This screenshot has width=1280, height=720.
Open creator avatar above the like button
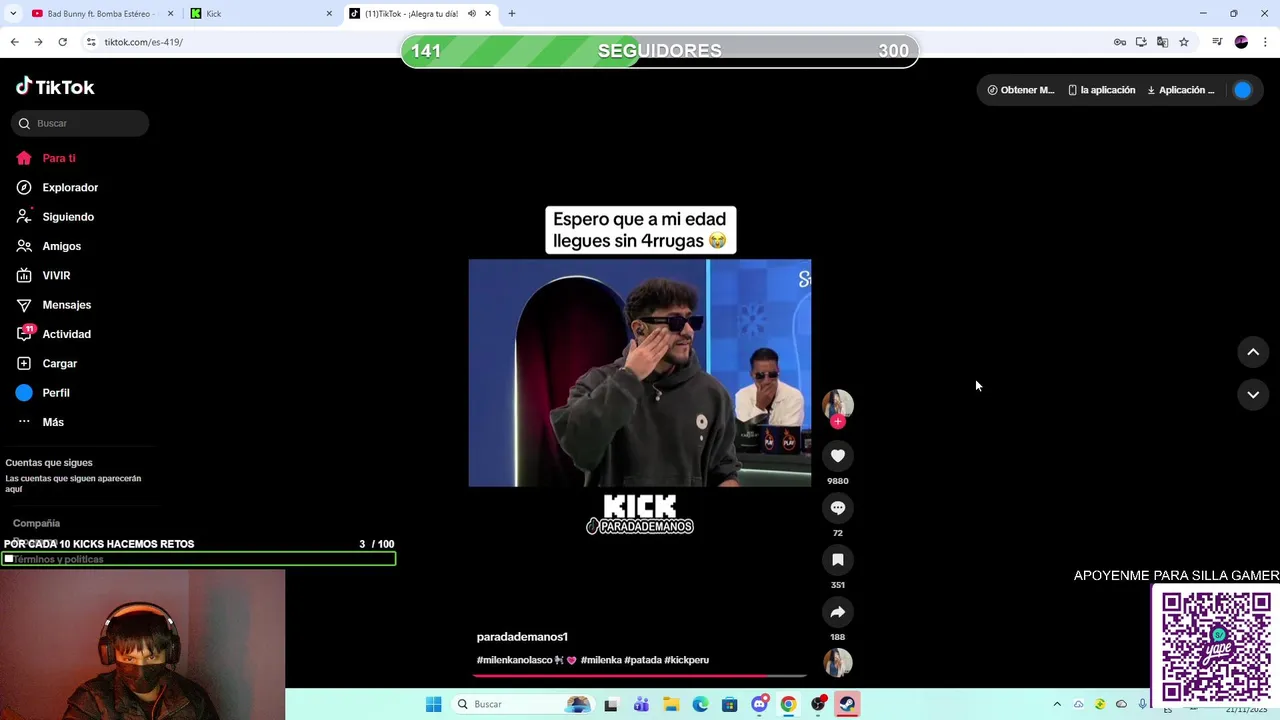[x=838, y=404]
